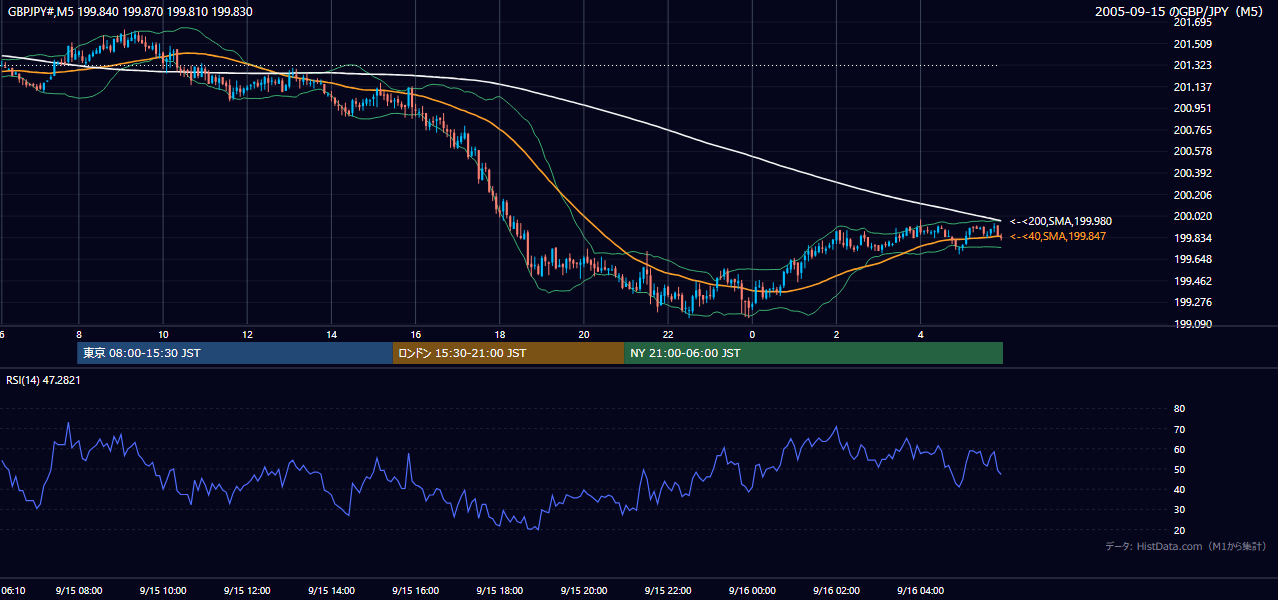Click the 9/16 00:00 time label
The image size is (1278, 600).
coord(752,591)
